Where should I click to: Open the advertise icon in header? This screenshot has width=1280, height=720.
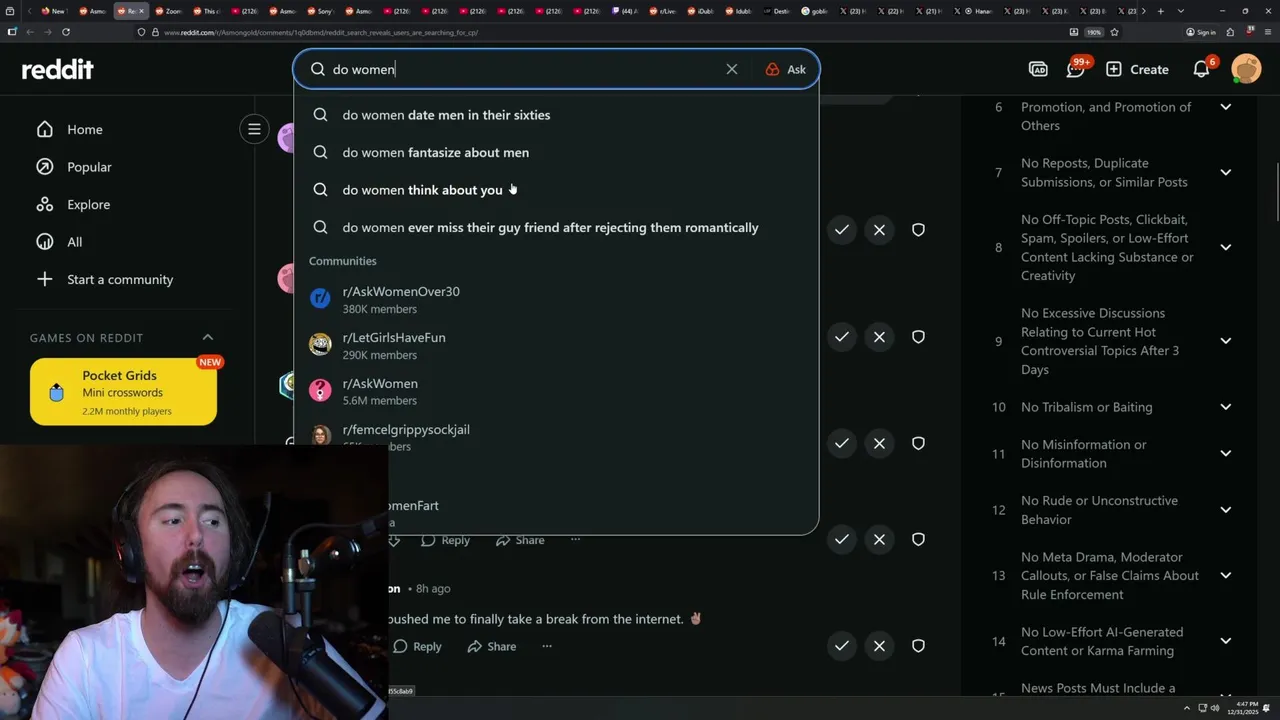pyautogui.click(x=1038, y=69)
